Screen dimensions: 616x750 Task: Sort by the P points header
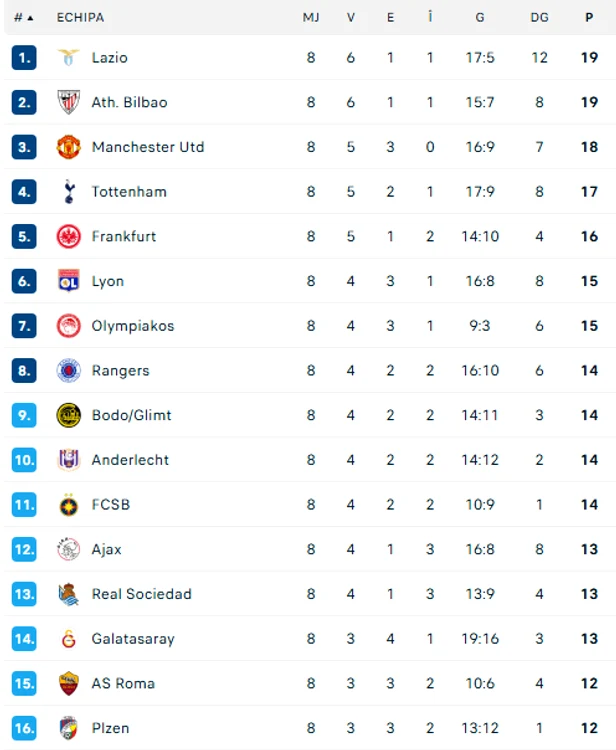[x=589, y=18]
